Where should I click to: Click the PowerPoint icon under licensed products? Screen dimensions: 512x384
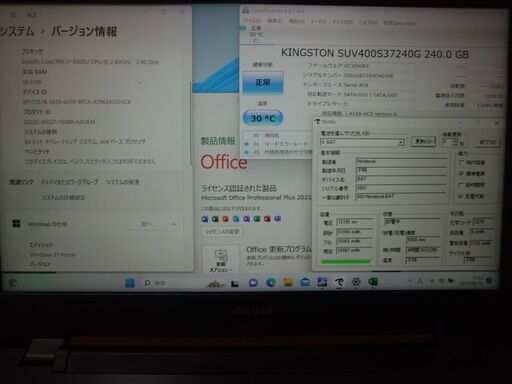pyautogui.click(x=225, y=219)
